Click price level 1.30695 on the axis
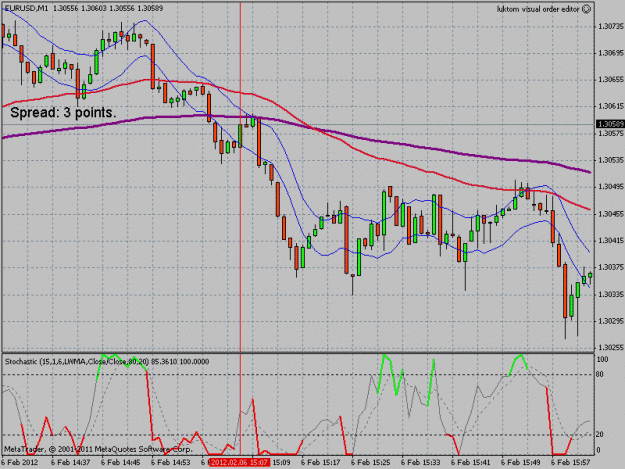Screen dimensions: 625x469 [611, 53]
